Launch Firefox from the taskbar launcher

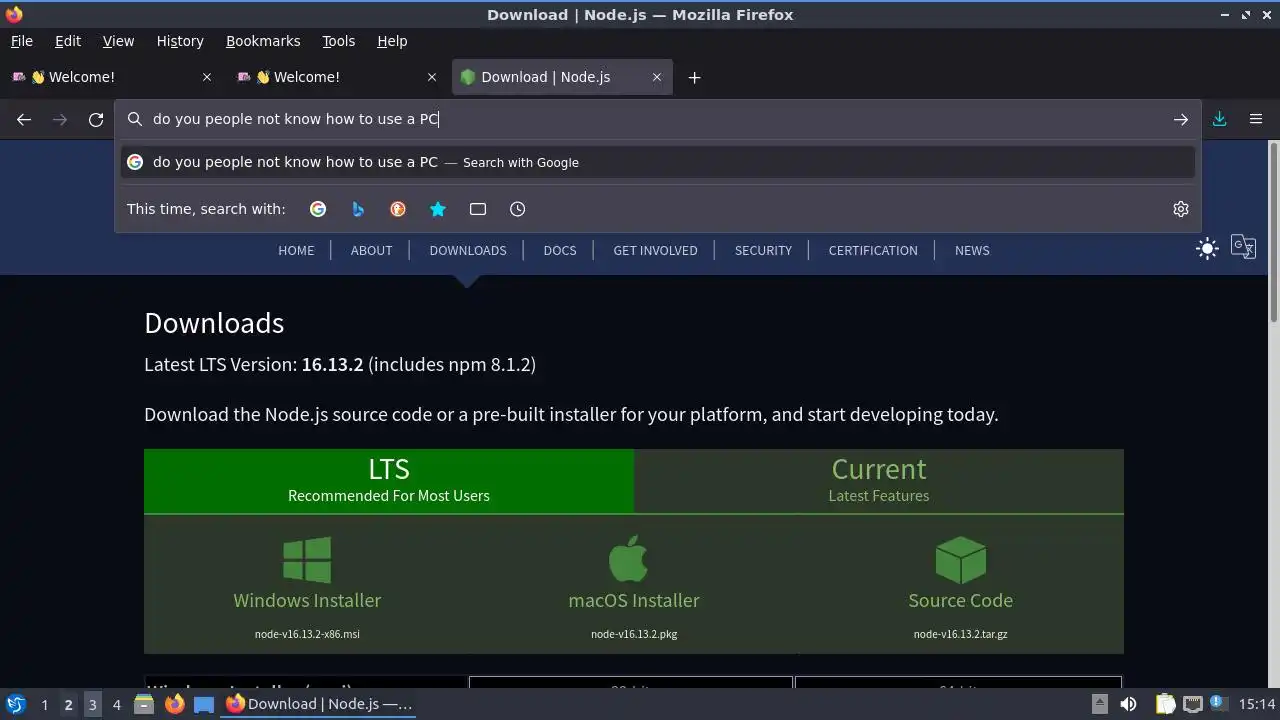pyautogui.click(x=174, y=704)
